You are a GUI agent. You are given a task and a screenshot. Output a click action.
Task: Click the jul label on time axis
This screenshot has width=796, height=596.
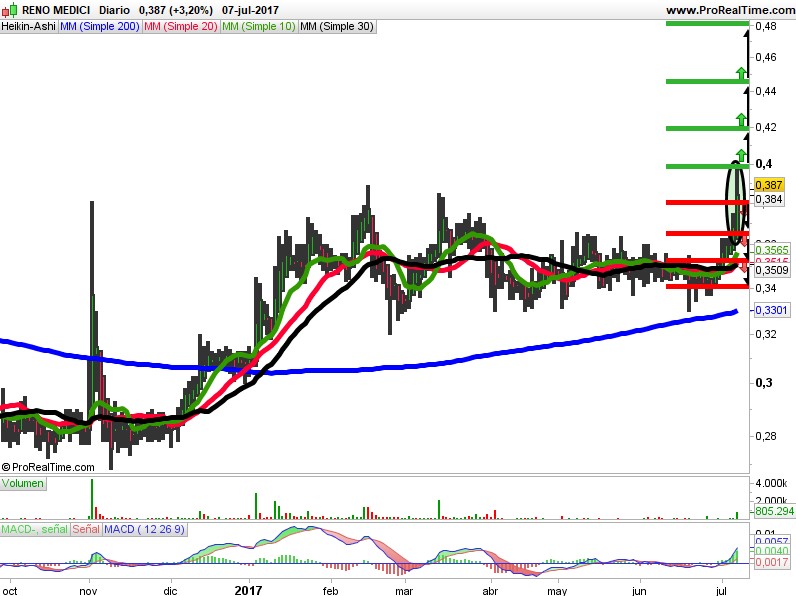(x=721, y=591)
